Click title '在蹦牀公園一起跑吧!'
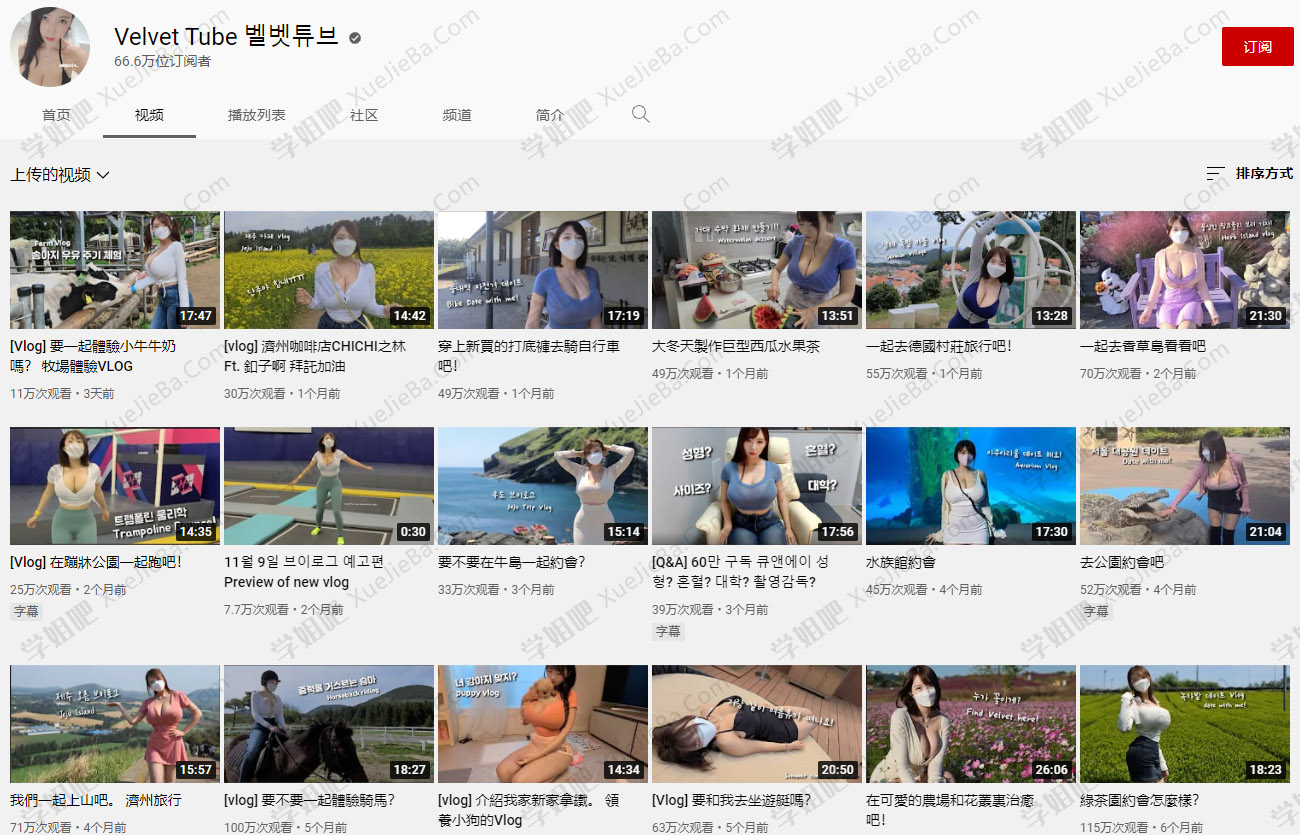 click(96, 562)
